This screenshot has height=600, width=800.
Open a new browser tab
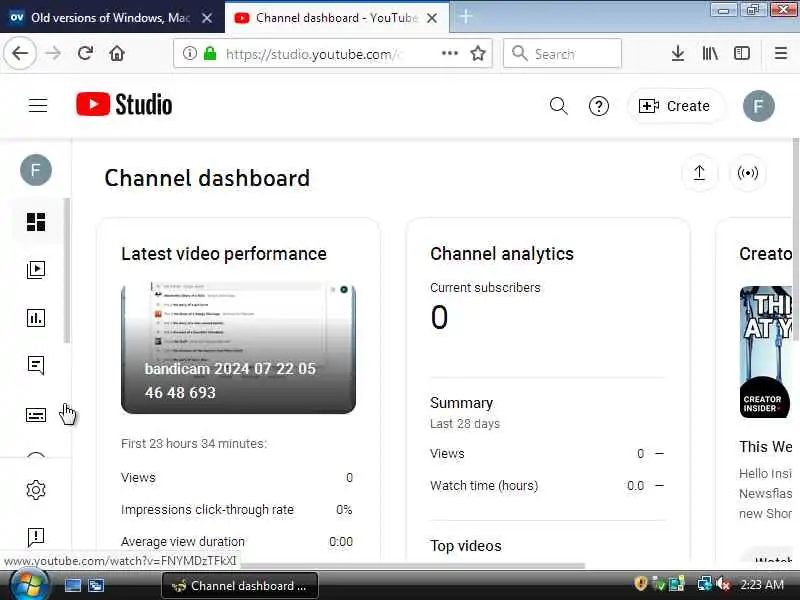click(x=465, y=17)
